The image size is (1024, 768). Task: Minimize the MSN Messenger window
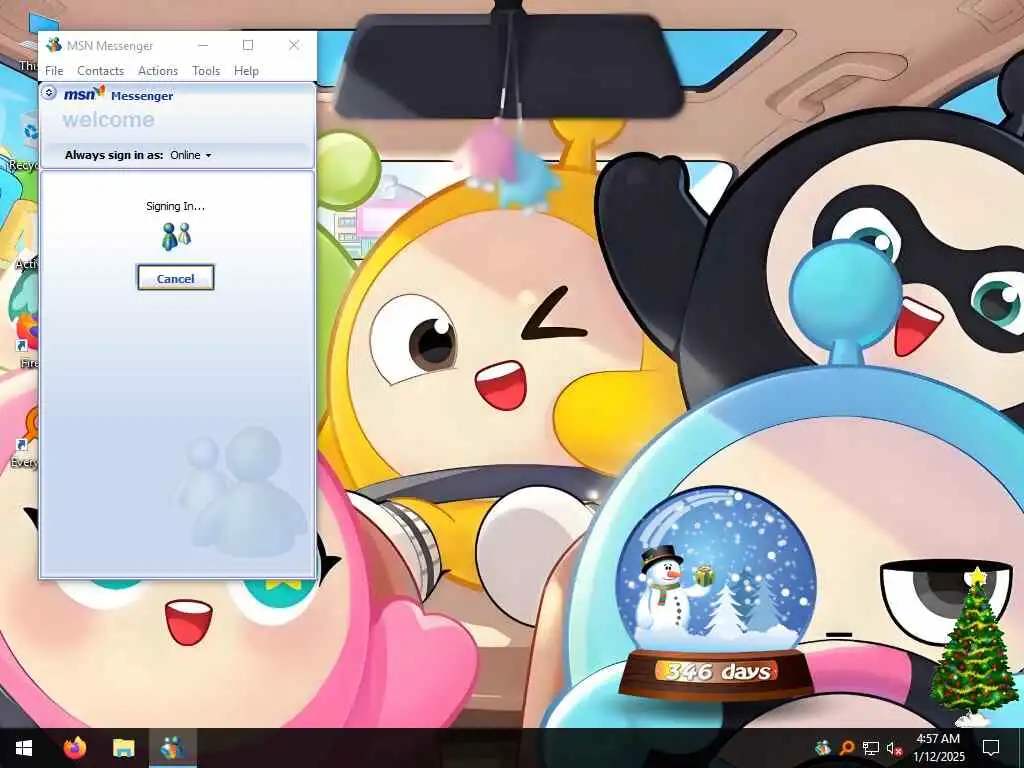(203, 45)
